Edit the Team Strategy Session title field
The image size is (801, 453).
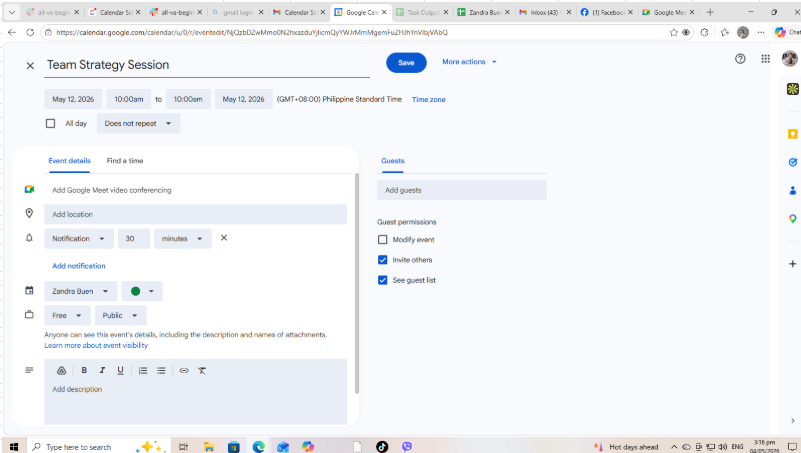(207, 65)
